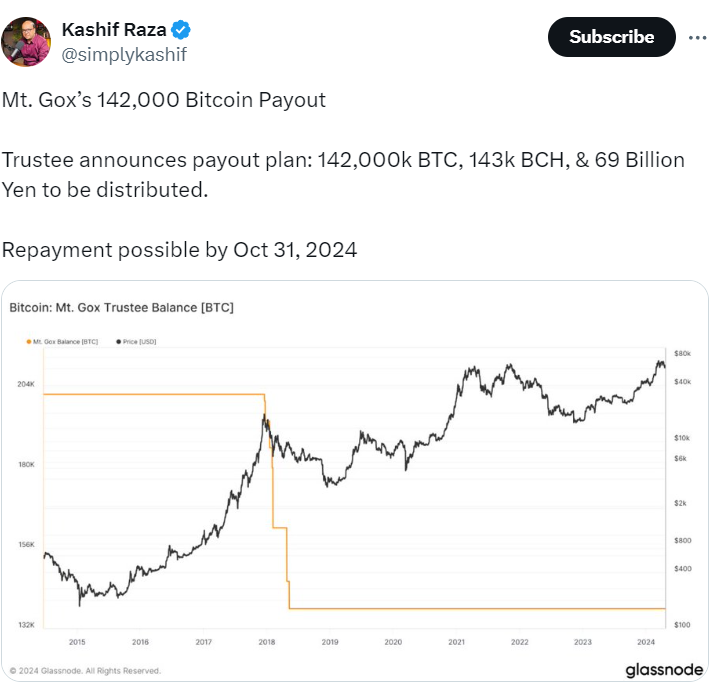Image resolution: width=728 pixels, height=694 pixels.
Task: Click the Glassnode copyright notice
Action: tap(85, 671)
